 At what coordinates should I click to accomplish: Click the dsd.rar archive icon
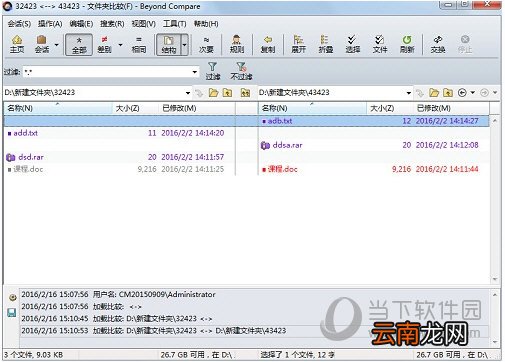[11, 157]
